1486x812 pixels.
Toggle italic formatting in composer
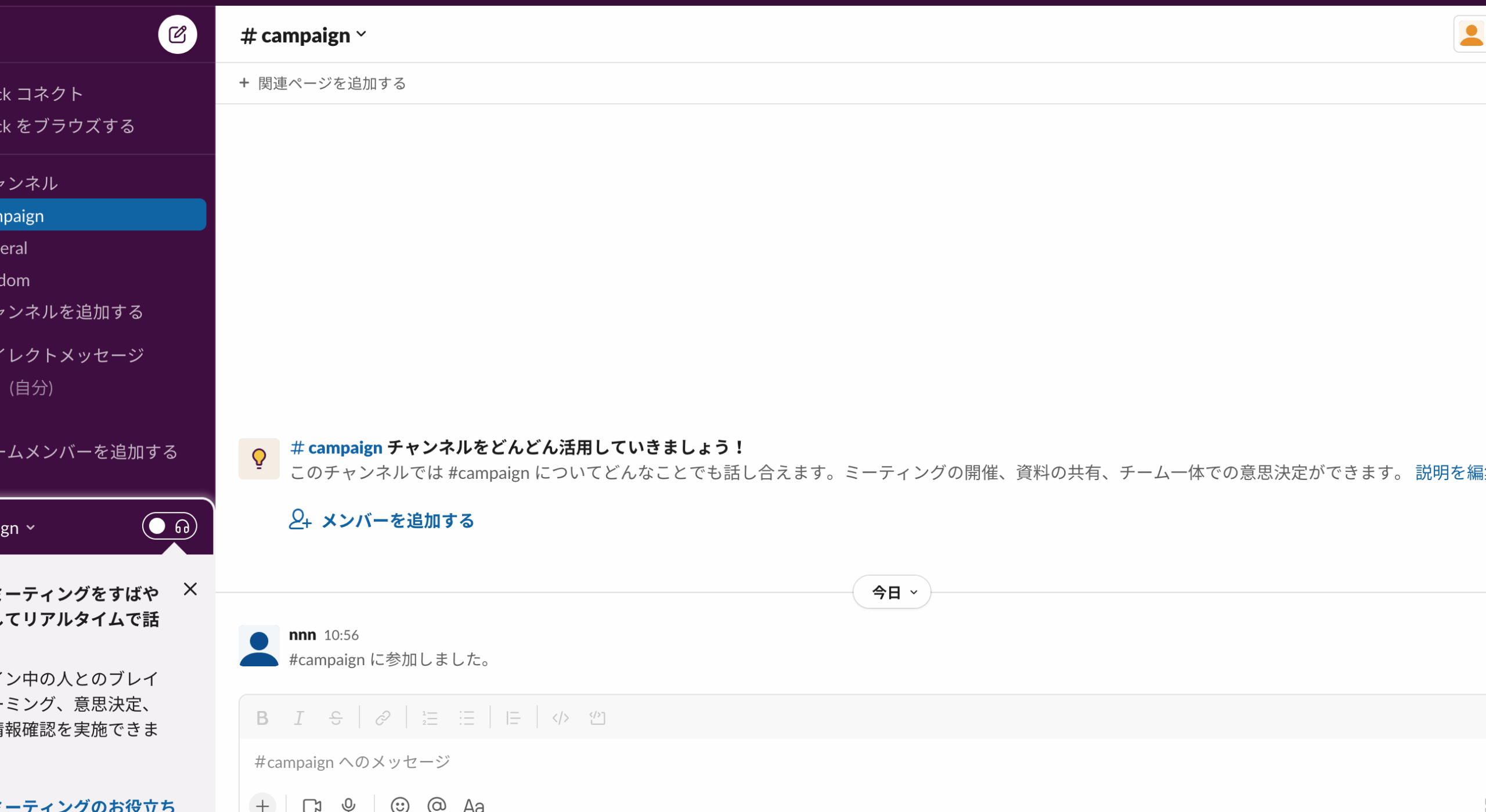pyautogui.click(x=299, y=718)
